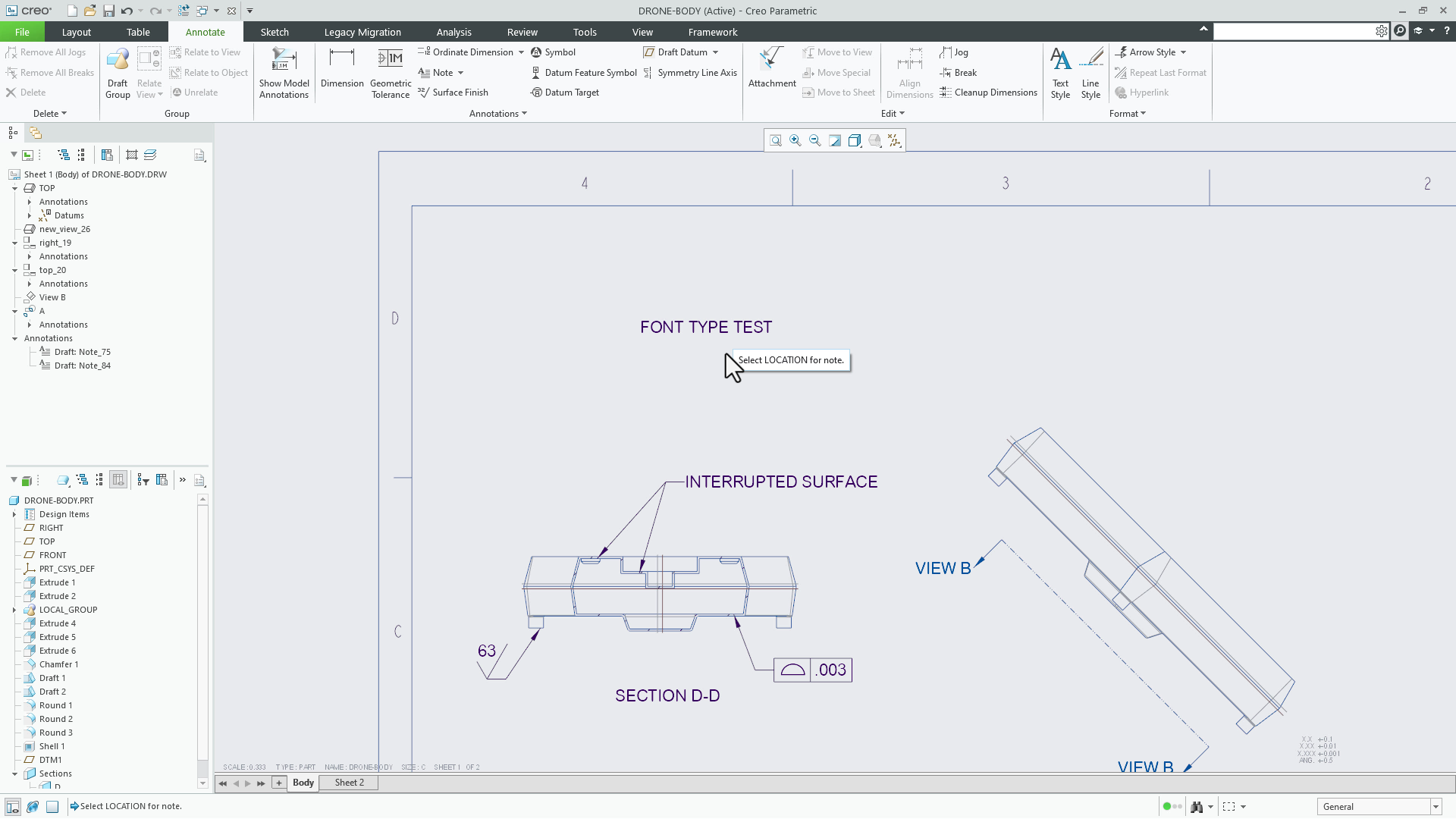
Task: Click the add new sheet plus button
Action: 279,783
